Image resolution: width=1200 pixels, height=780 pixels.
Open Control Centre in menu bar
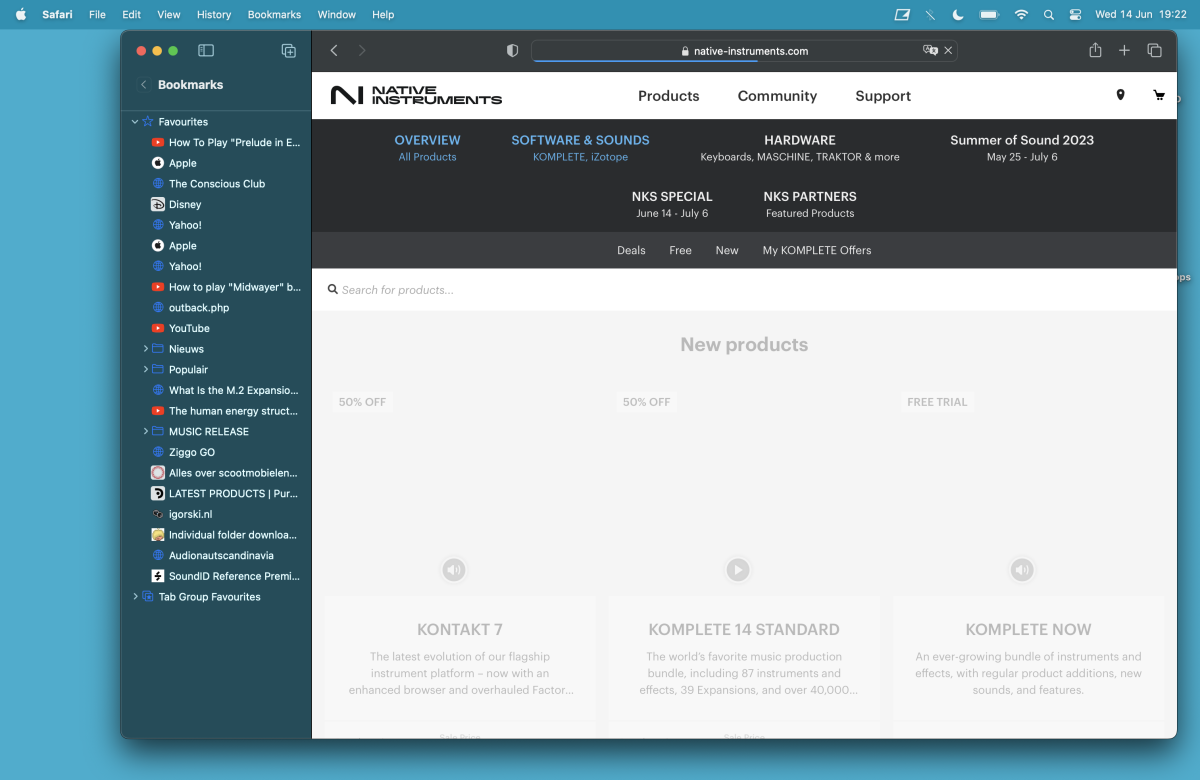click(1076, 14)
